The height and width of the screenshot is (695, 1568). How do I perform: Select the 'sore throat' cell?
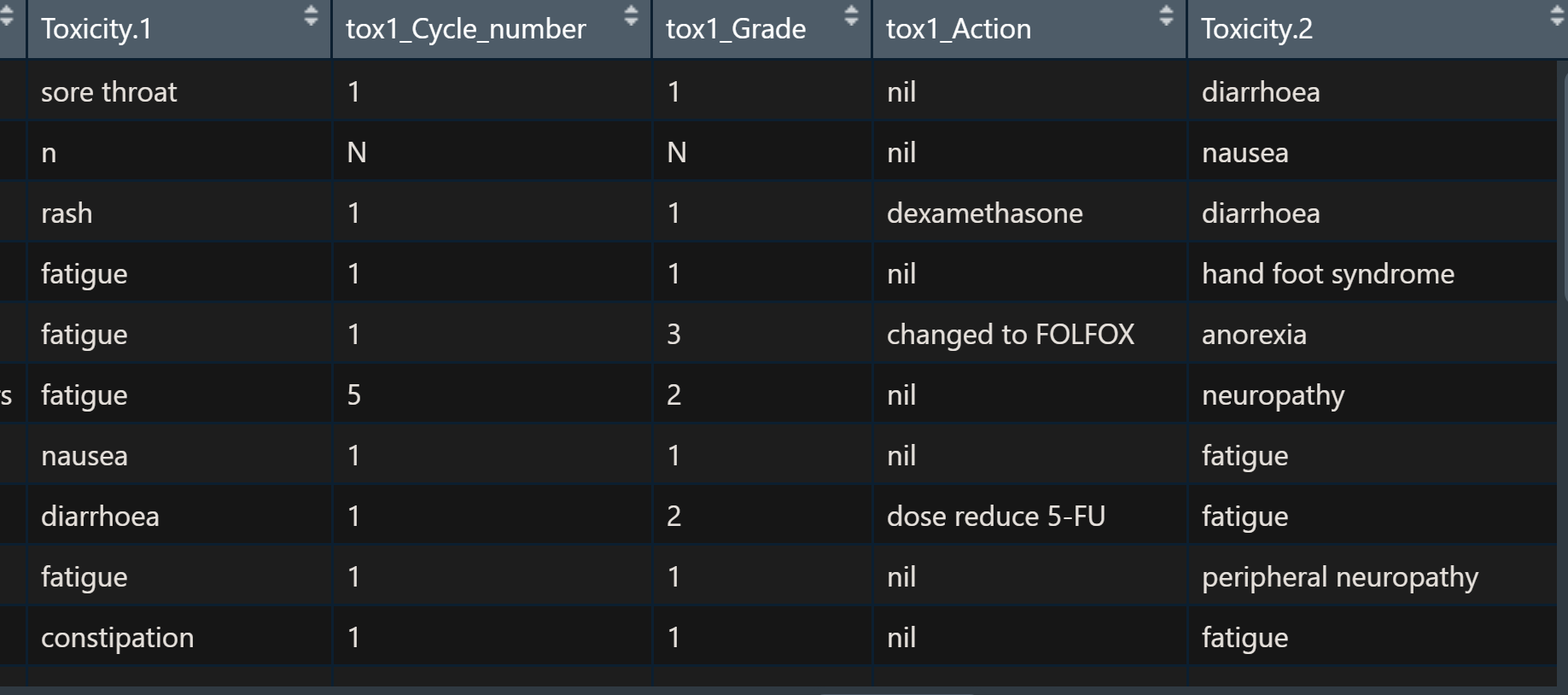(109, 91)
